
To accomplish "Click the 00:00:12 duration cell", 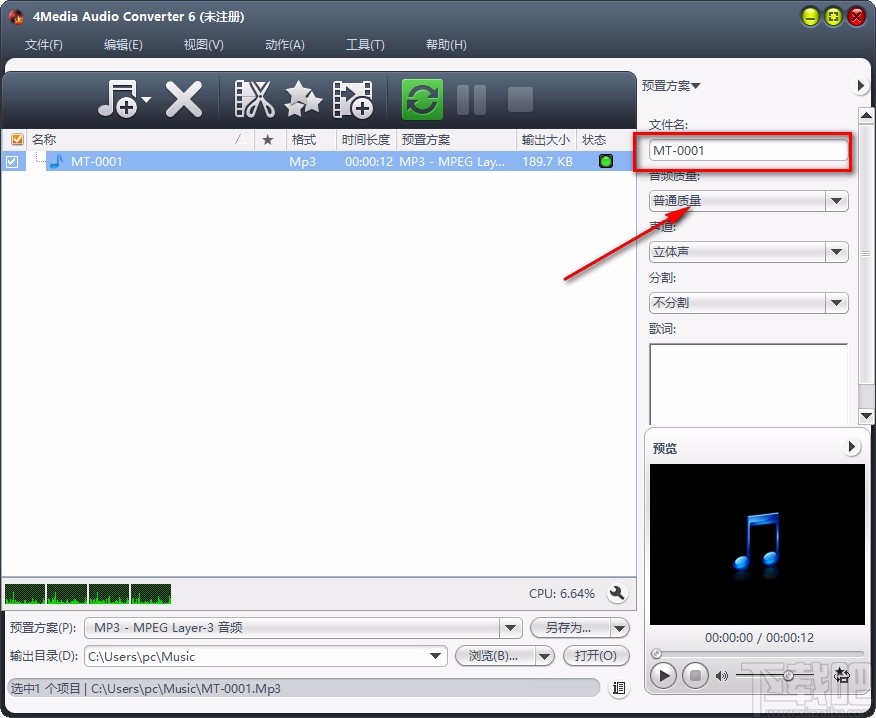I will point(369,161).
